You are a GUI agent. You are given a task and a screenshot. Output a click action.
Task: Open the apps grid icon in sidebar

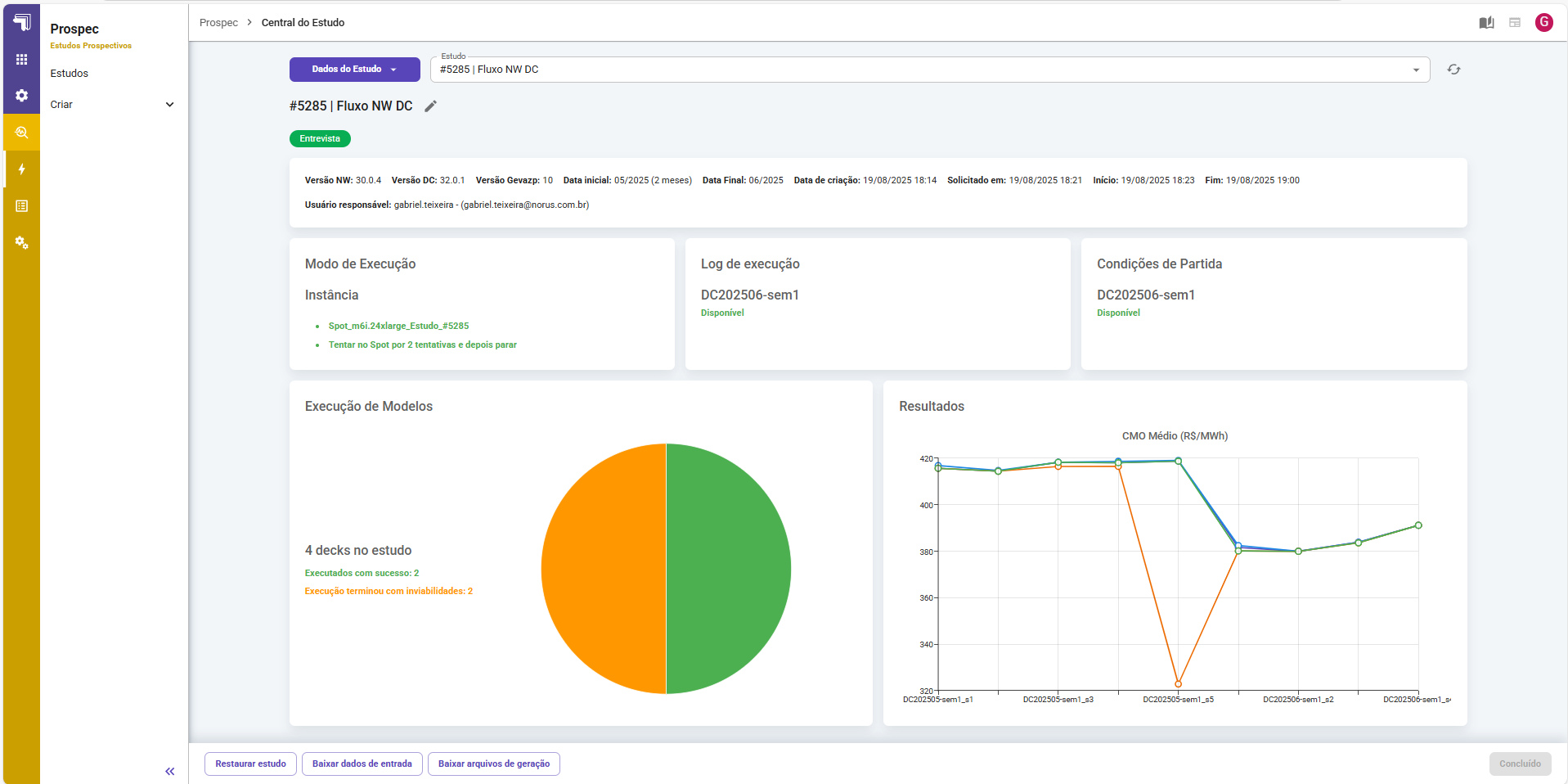(x=21, y=59)
